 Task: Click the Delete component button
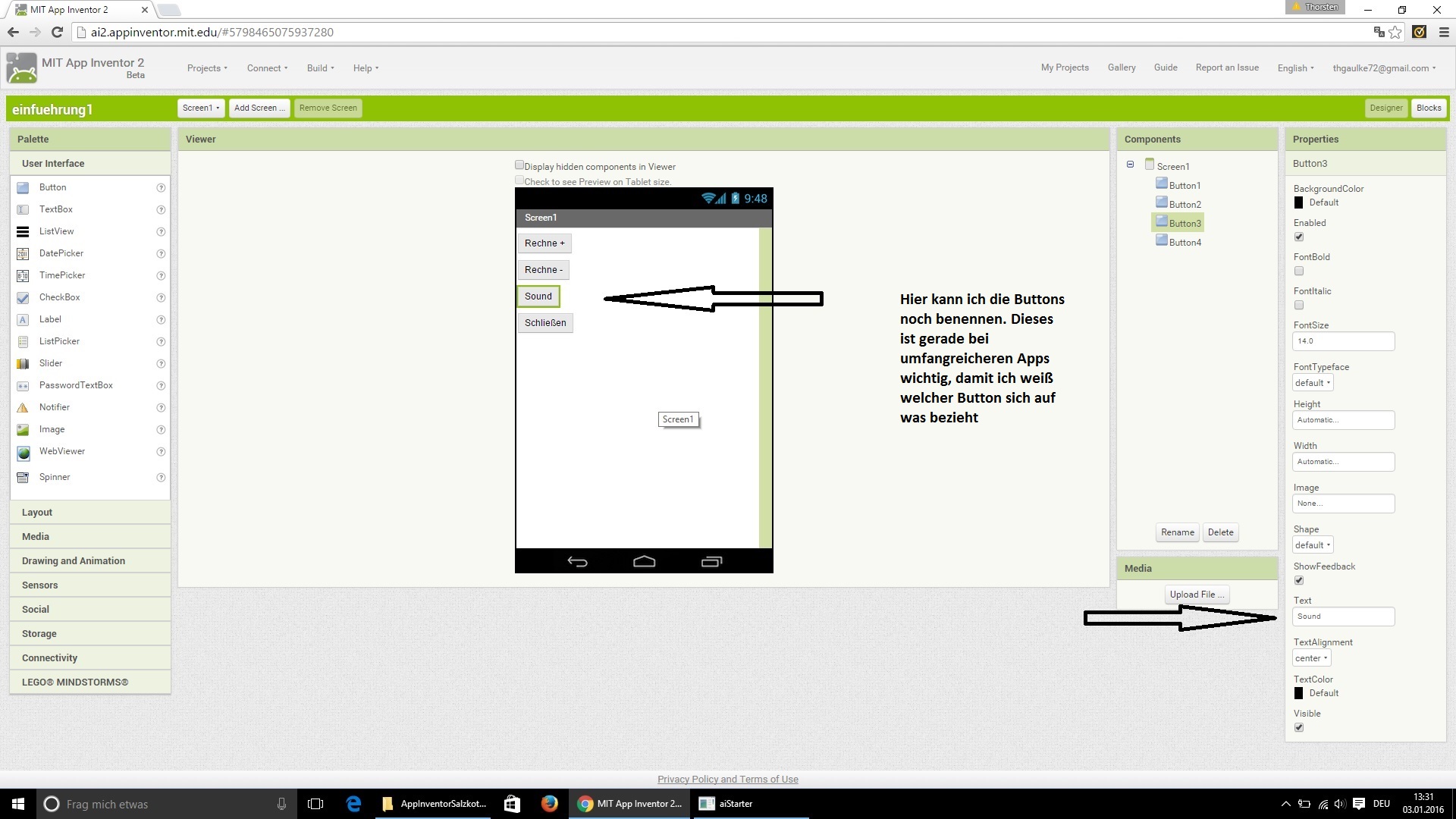pyautogui.click(x=1220, y=532)
